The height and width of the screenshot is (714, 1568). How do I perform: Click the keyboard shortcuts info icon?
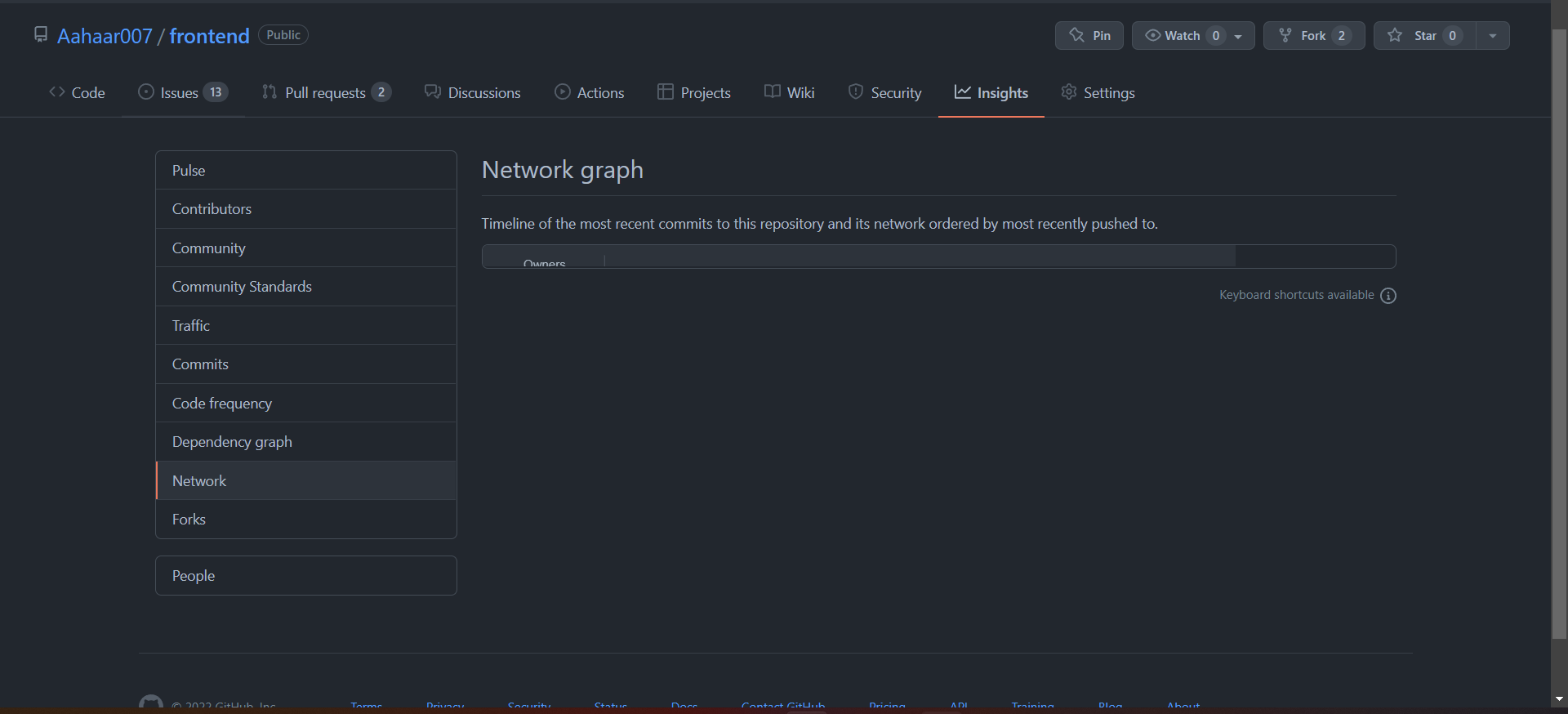[x=1388, y=296]
